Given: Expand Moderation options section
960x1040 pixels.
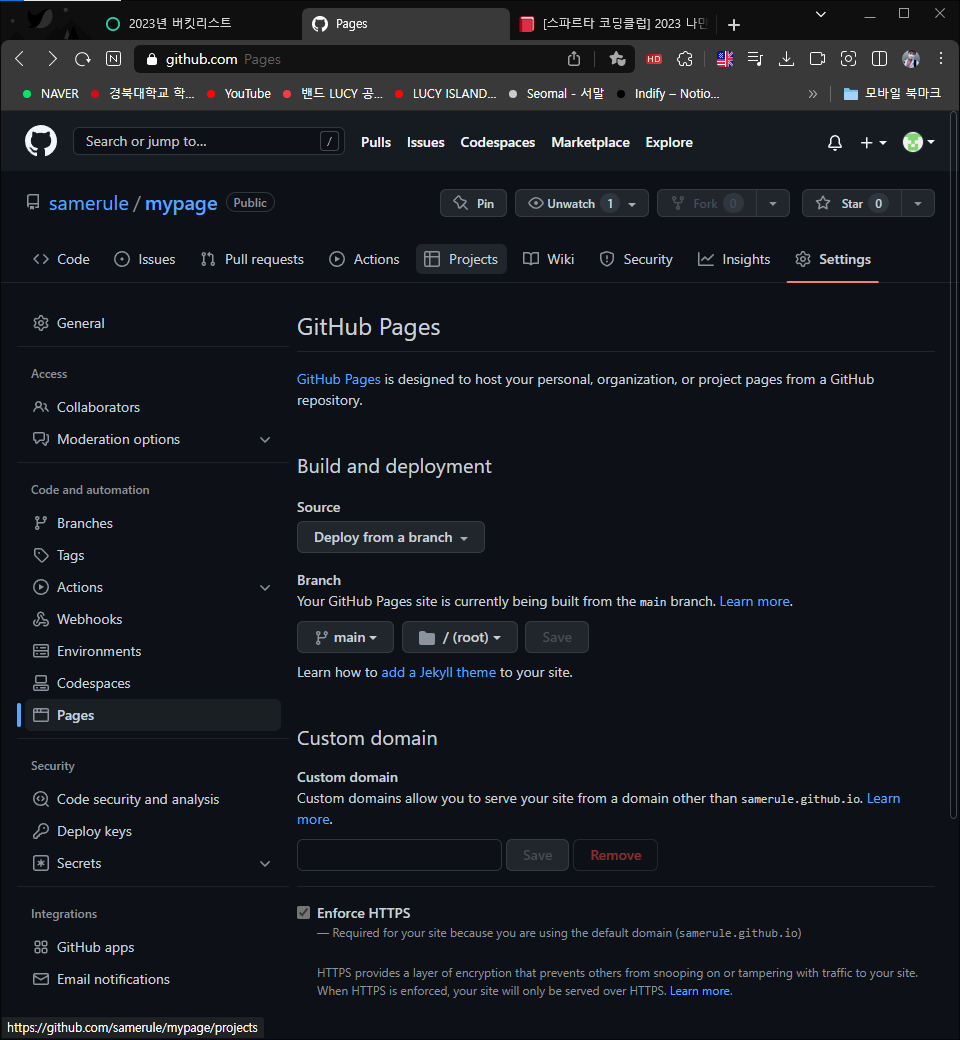Looking at the screenshot, I should pyautogui.click(x=153, y=439).
